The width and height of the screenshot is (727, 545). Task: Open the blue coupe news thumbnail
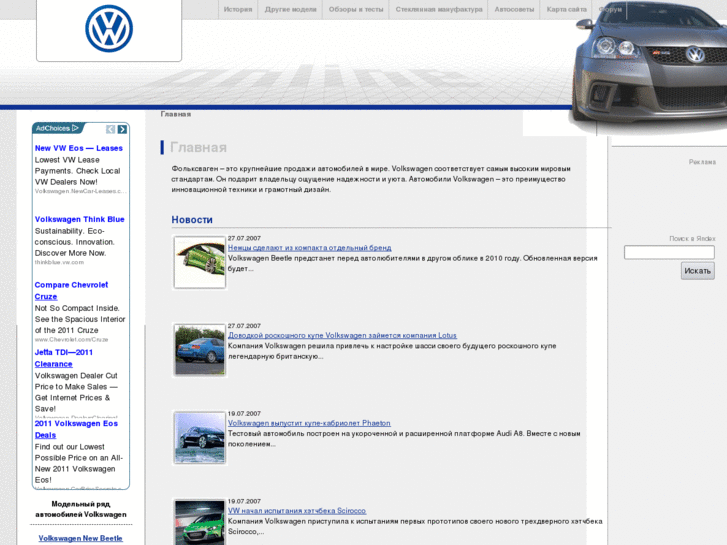pos(199,350)
